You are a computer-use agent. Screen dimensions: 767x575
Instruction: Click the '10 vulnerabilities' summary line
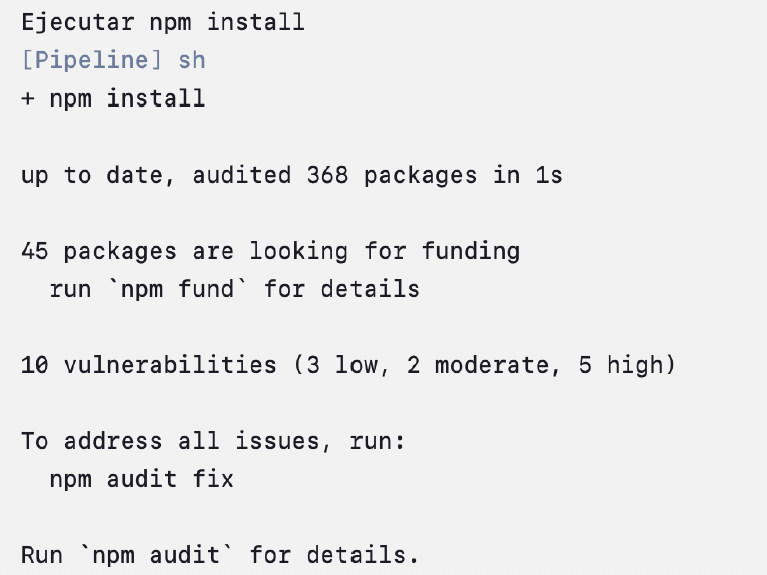pos(348,365)
